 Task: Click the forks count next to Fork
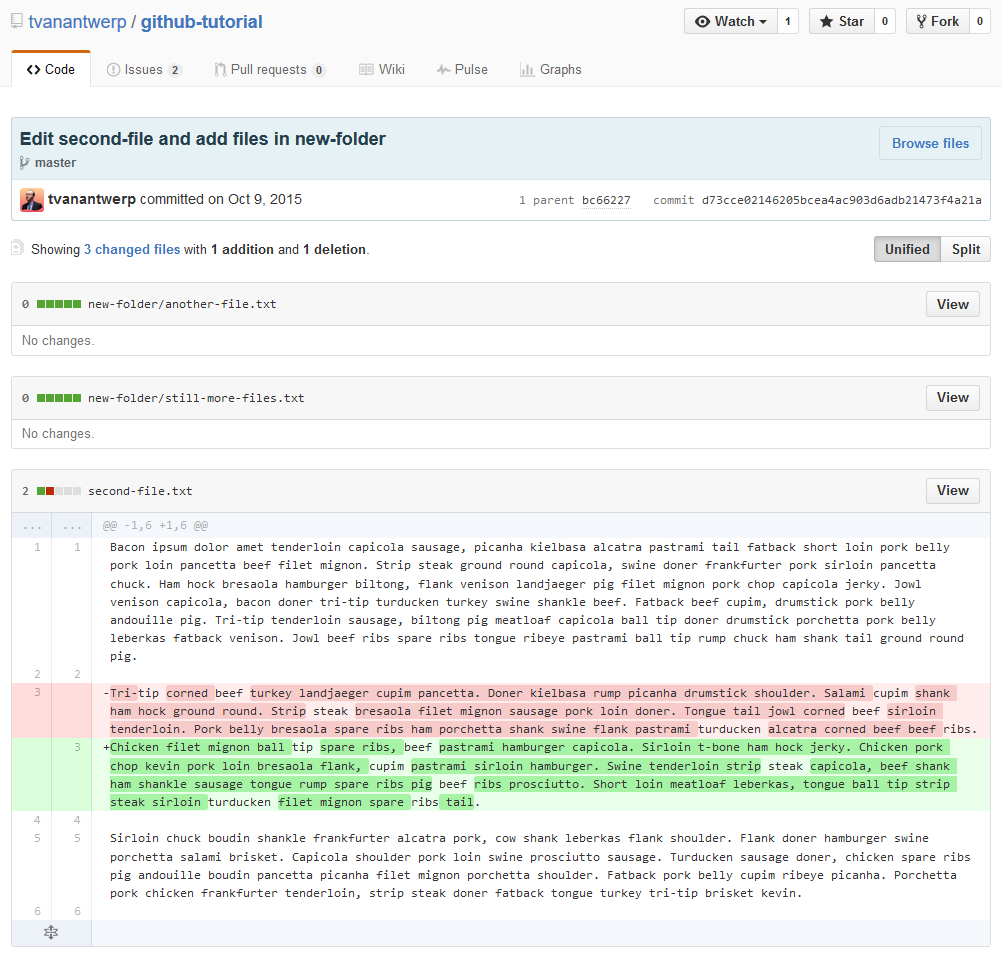[980, 22]
